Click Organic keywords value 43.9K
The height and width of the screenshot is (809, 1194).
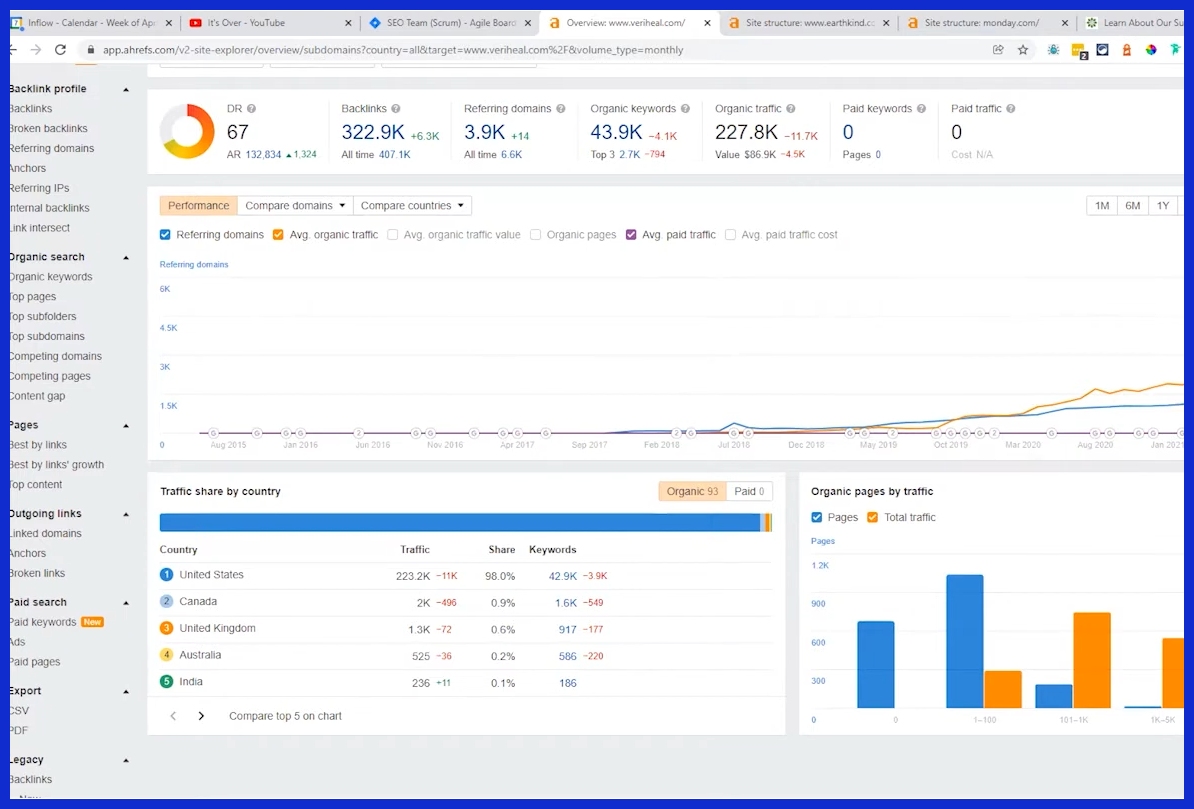tap(616, 133)
